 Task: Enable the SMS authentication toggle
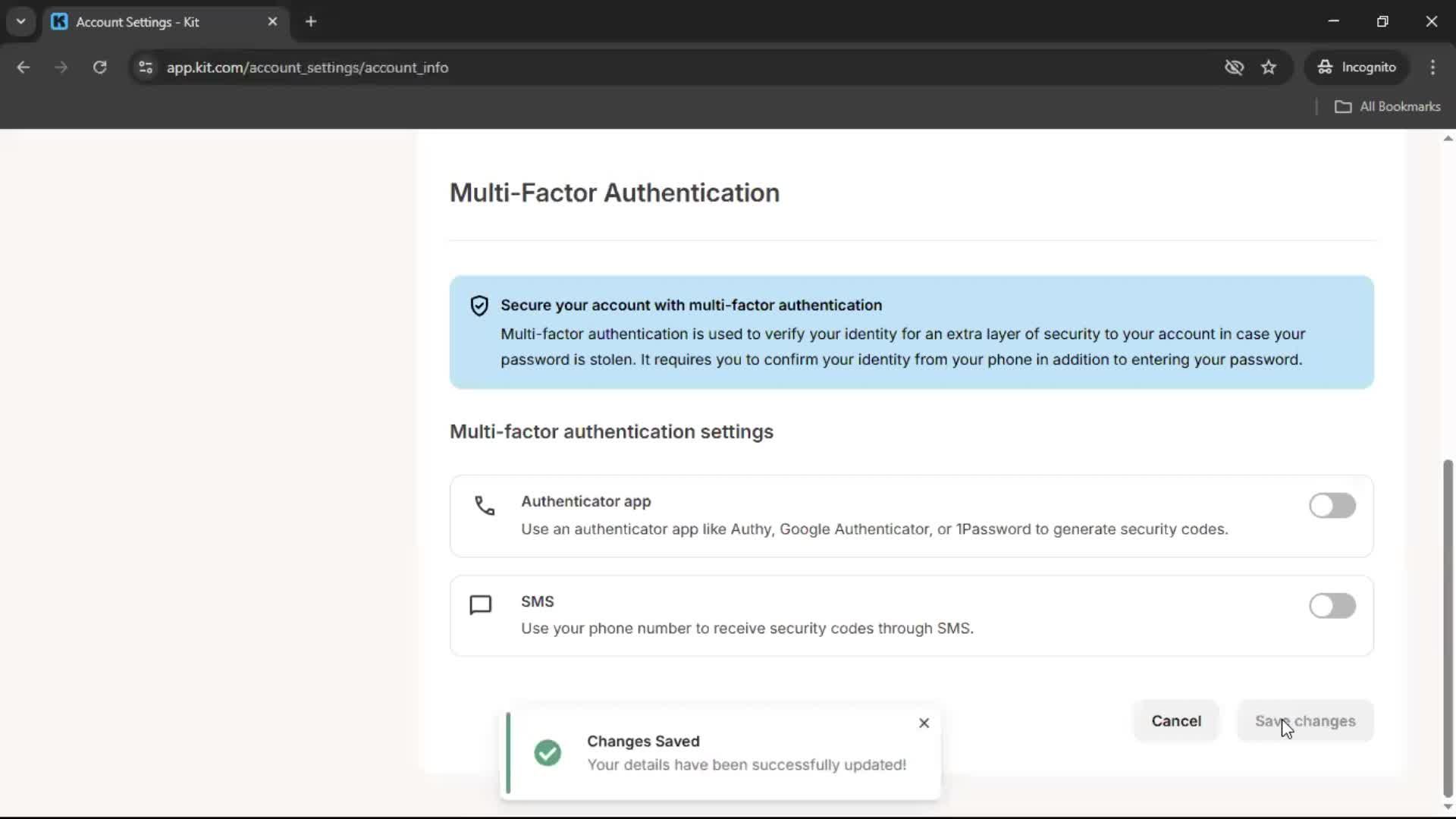1332,606
